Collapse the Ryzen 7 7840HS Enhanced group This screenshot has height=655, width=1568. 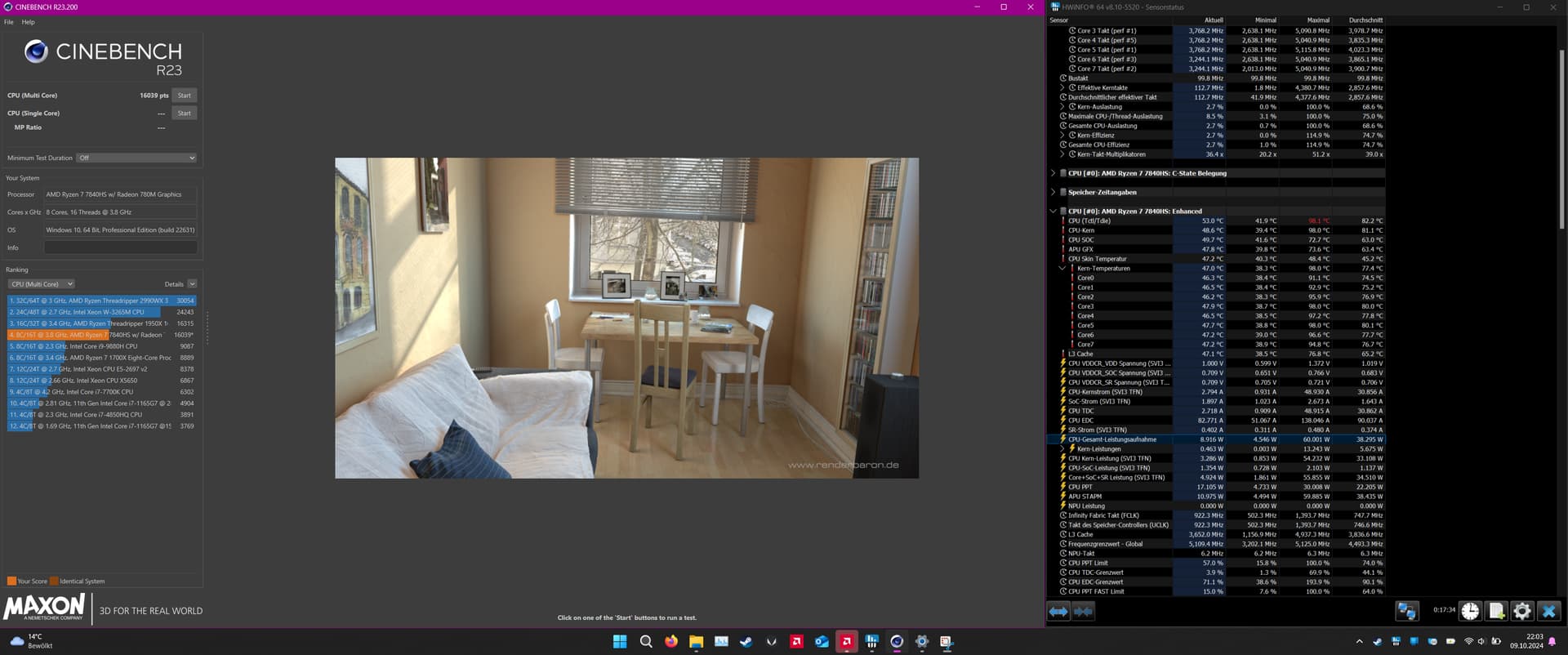(x=1053, y=211)
